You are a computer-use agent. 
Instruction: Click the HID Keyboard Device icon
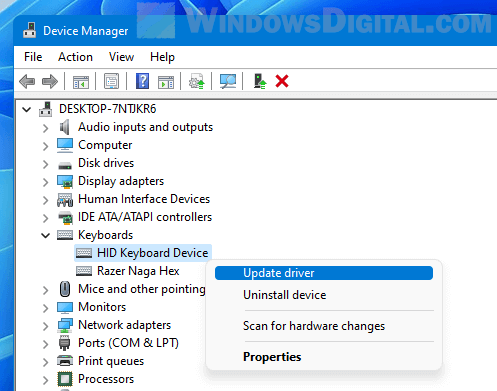(84, 253)
